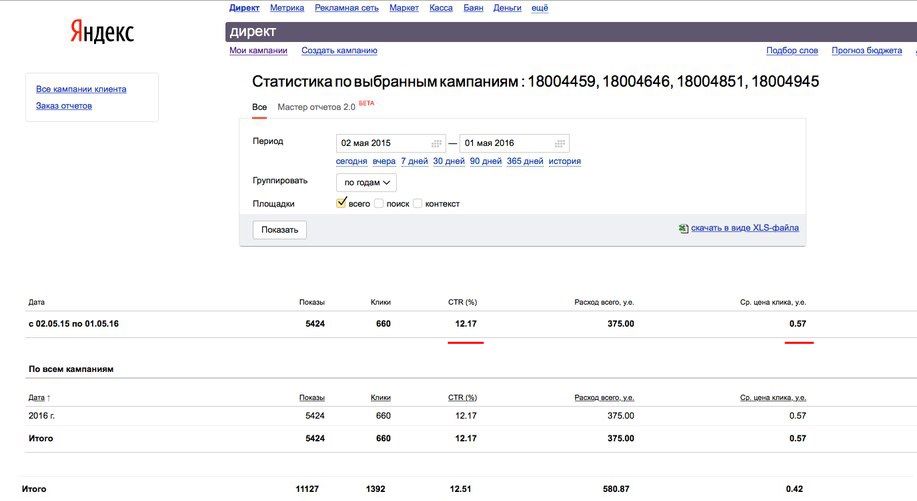Open the 'ещё' services menu
Image resolution: width=917 pixels, height=501 pixels.
(x=540, y=8)
